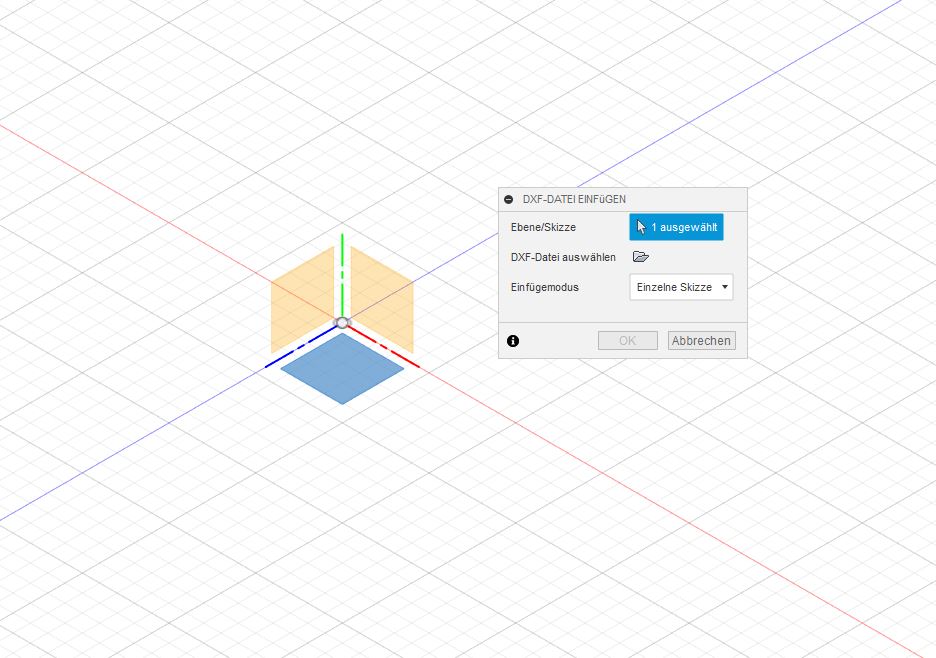Select the left orange vertical origin plane
Screen dimensions: 936x658
(x=302, y=299)
